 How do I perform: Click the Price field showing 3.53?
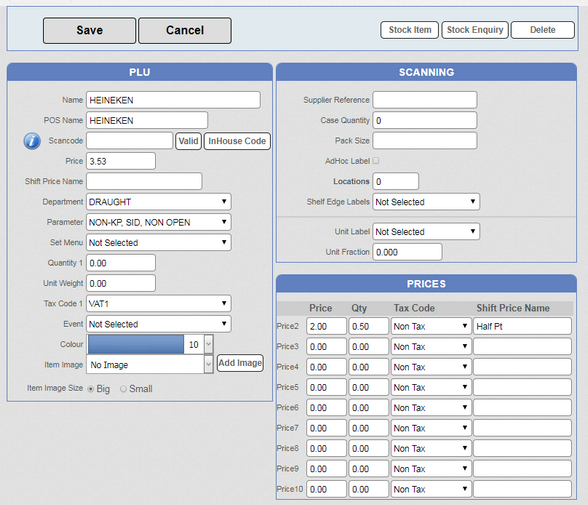coord(121,161)
